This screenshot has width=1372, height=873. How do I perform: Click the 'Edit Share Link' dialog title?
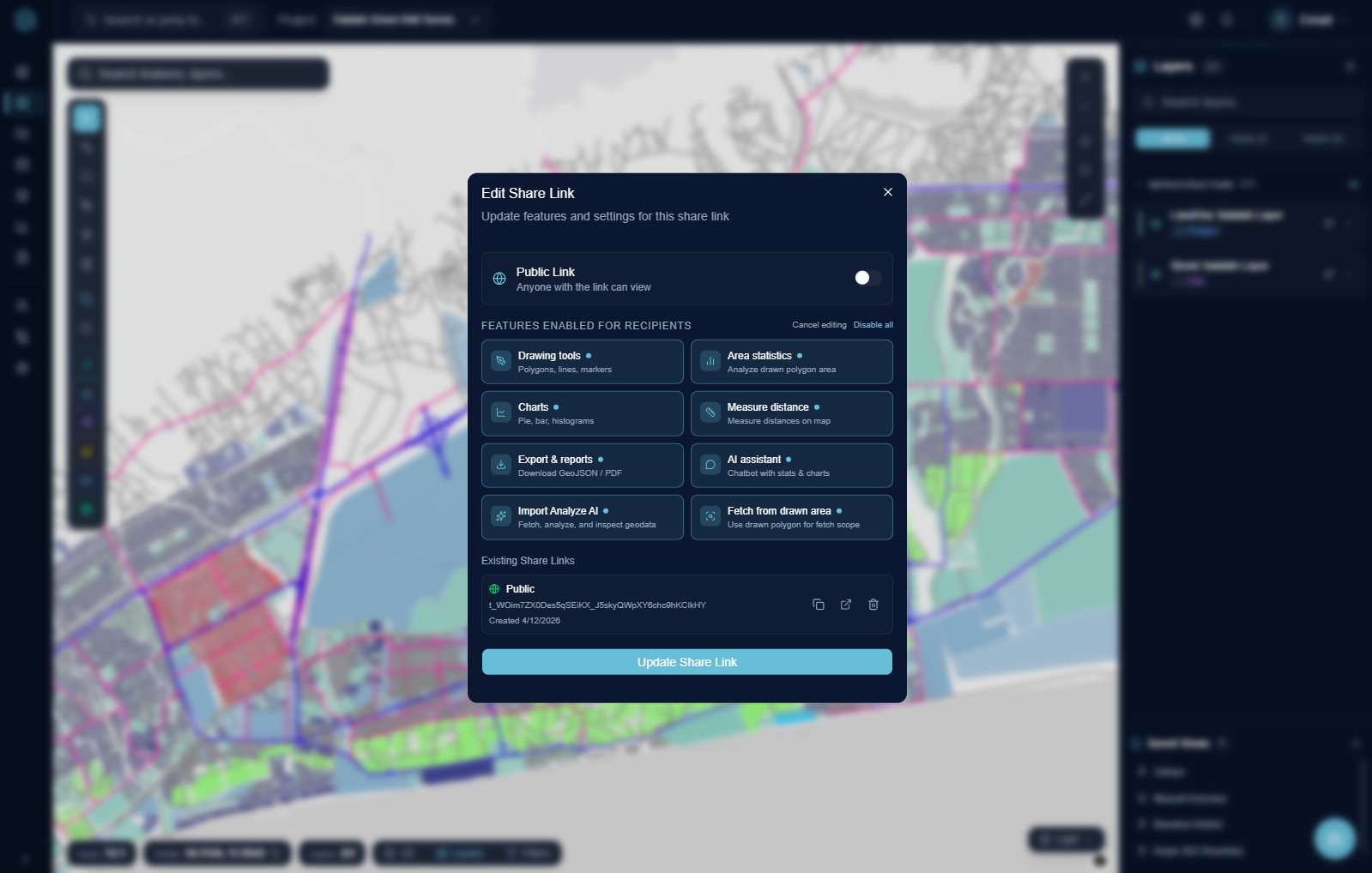pos(528,194)
